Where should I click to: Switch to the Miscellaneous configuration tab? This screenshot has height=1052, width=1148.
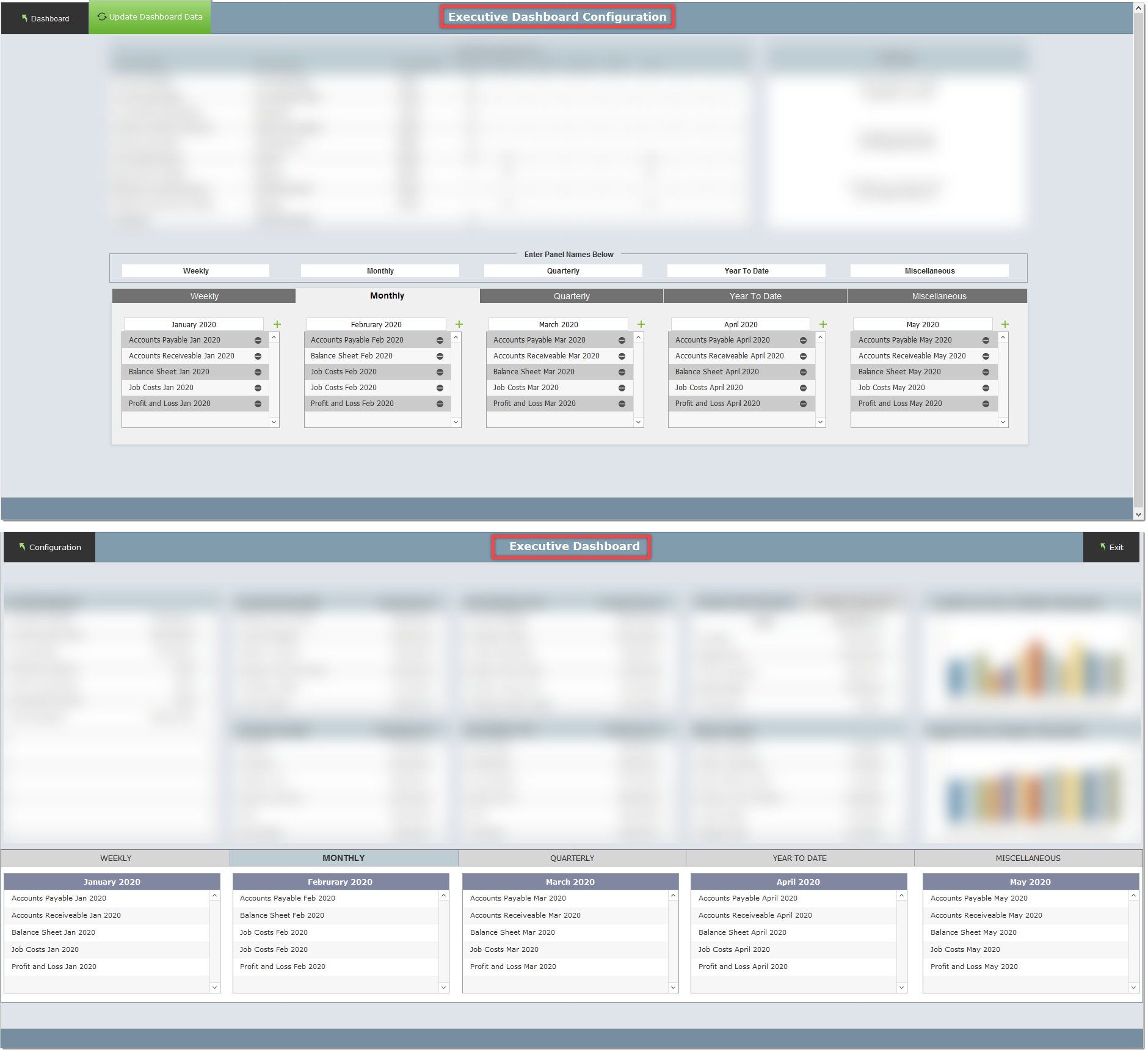(939, 296)
